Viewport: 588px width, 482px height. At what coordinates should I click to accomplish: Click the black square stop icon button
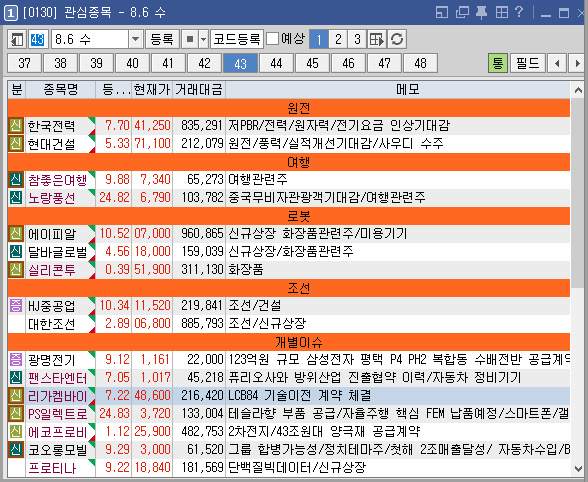[x=190, y=39]
